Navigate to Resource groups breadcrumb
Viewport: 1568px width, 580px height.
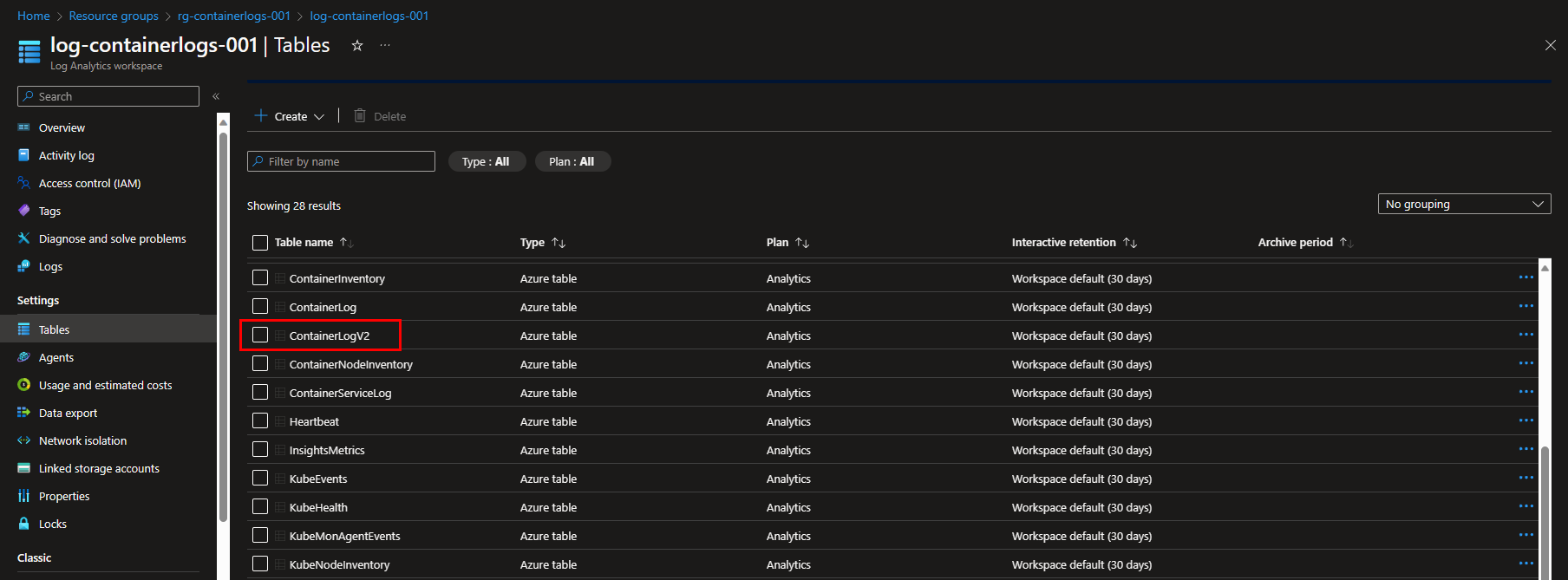114,16
